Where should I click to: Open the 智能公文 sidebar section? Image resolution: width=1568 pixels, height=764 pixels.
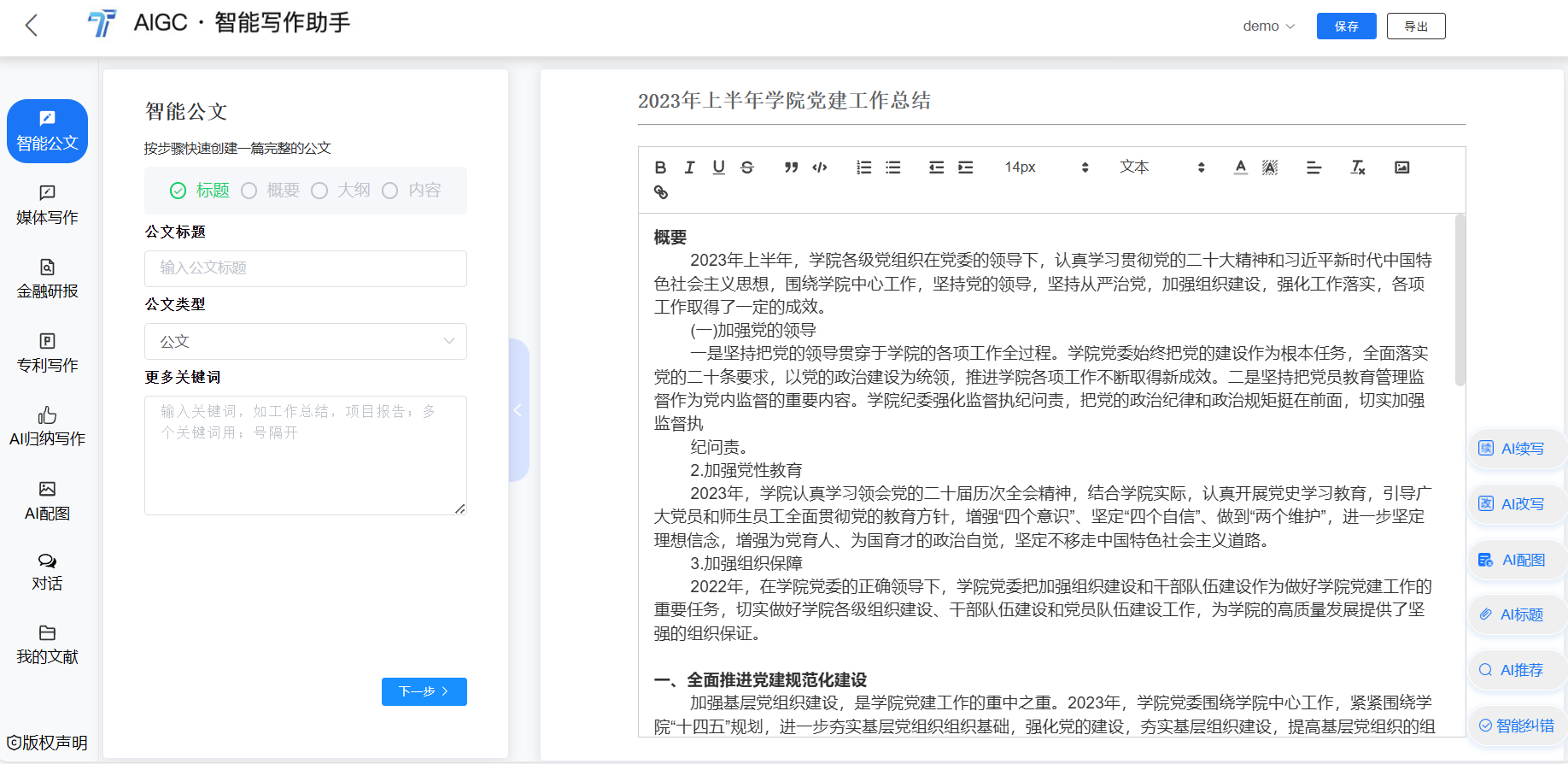(x=47, y=131)
